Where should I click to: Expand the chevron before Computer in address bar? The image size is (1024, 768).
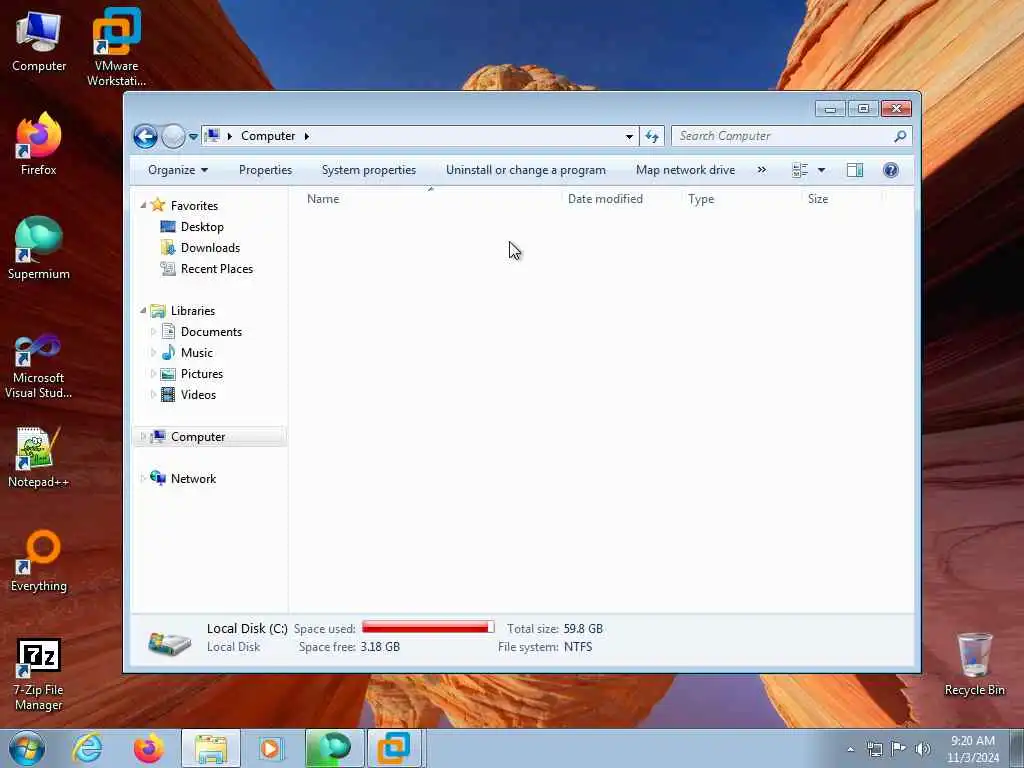(x=229, y=136)
